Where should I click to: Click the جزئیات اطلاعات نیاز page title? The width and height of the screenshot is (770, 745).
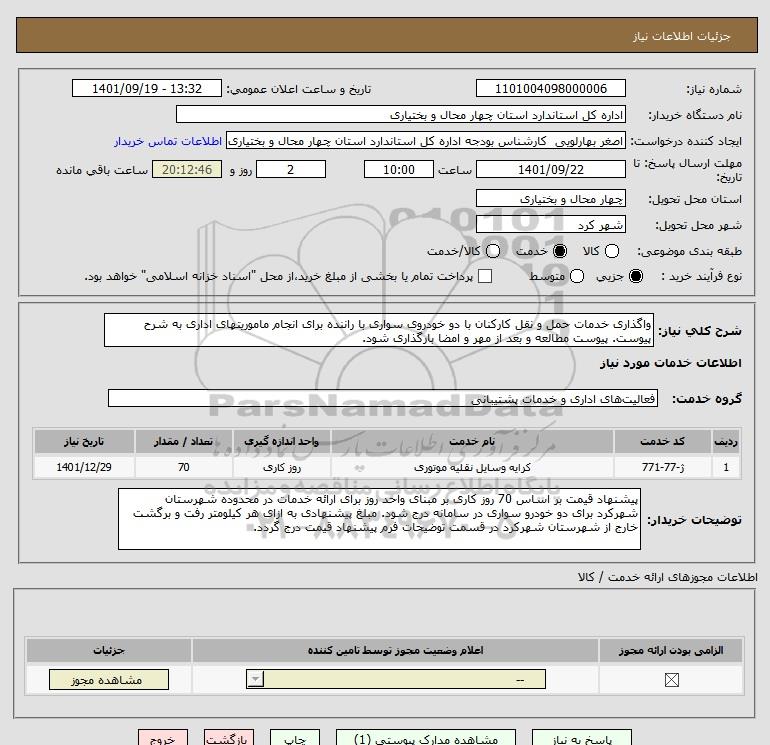(682, 36)
